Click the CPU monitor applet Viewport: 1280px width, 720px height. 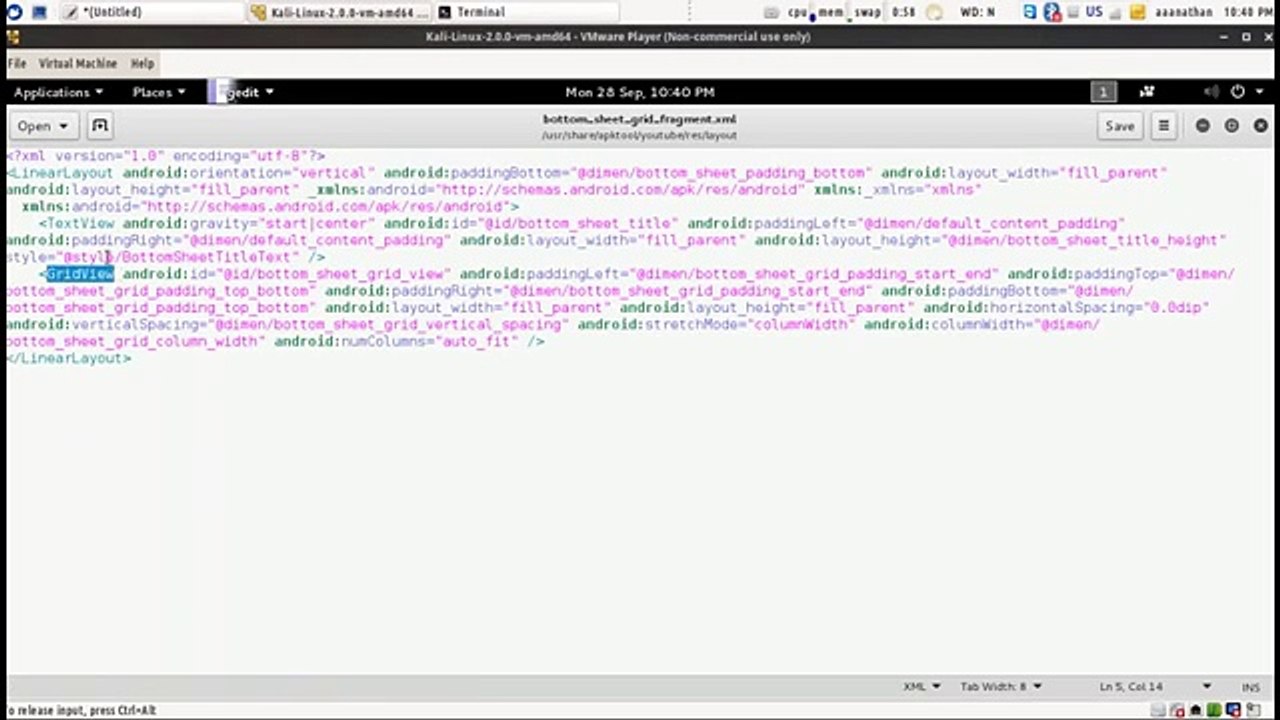pyautogui.click(x=797, y=12)
